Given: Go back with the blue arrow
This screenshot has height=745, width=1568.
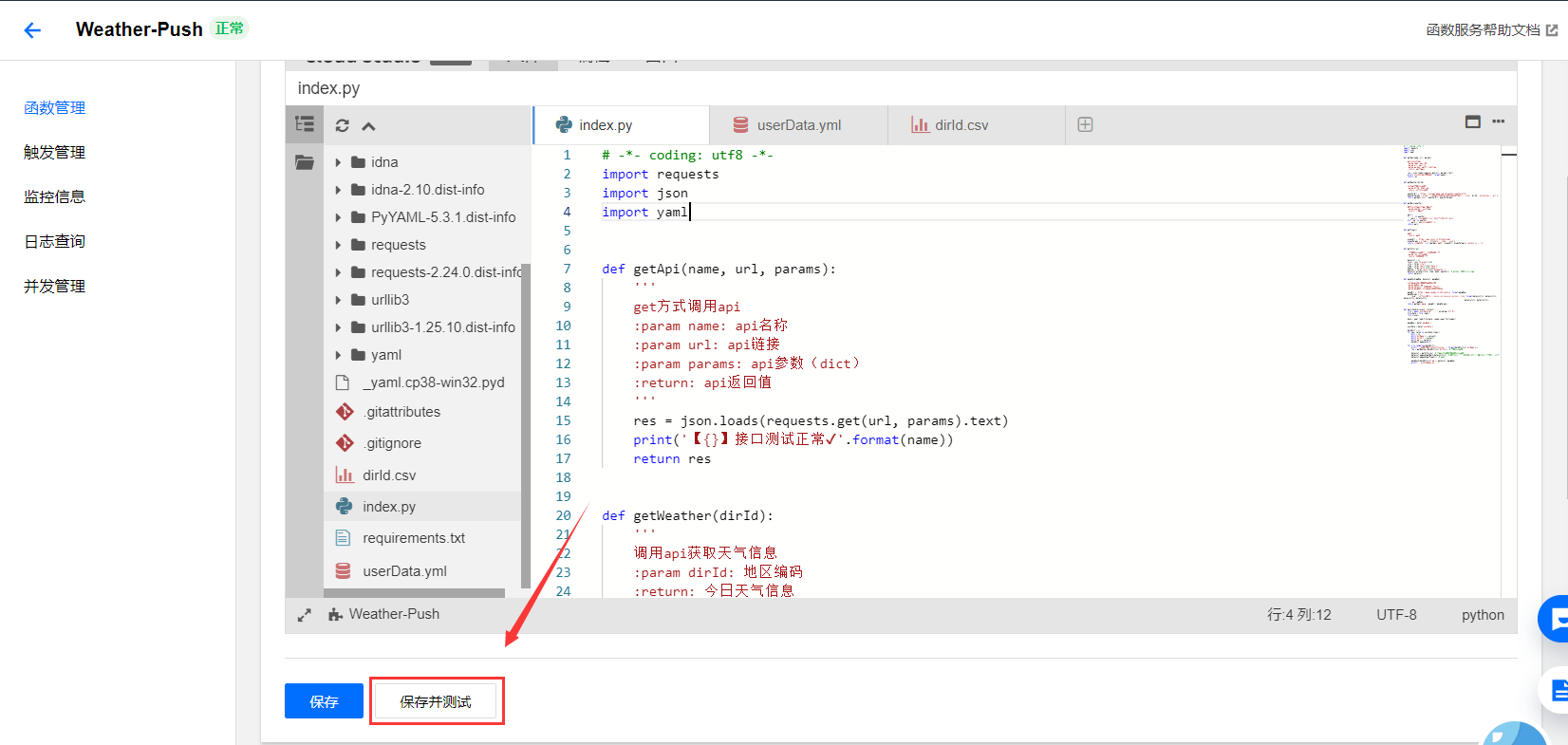Looking at the screenshot, I should pyautogui.click(x=32, y=30).
